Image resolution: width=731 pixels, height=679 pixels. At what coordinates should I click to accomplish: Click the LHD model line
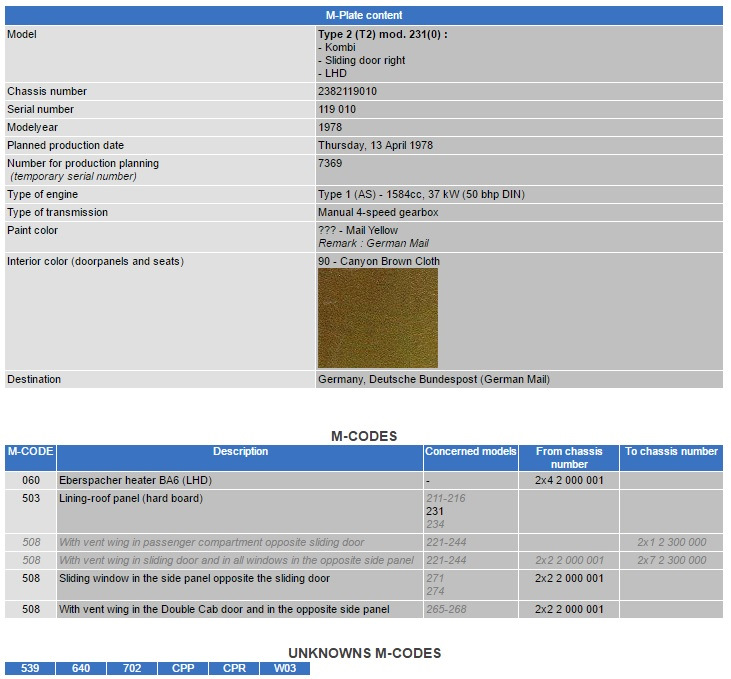[x=332, y=74]
